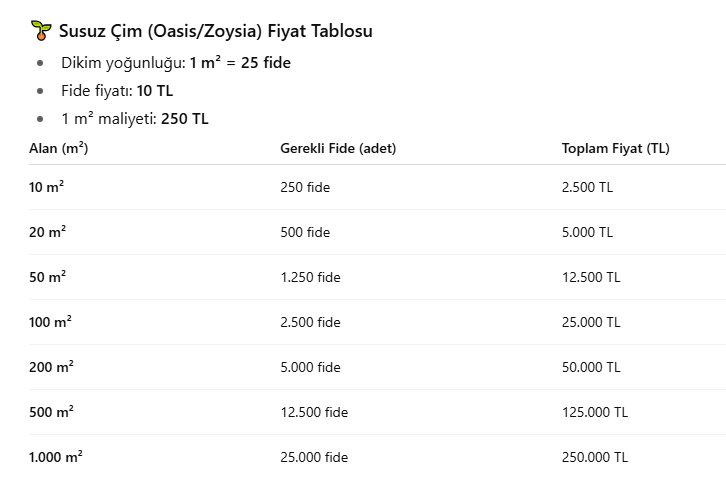Viewport: 726px width, 483px height.
Task: Click the Fide fiyatı 10 TL bullet
Action: [117, 91]
